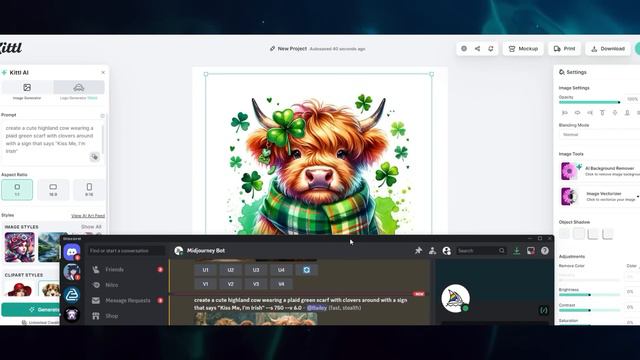Select the third Object Shadow option
This screenshot has width=640, height=360.
[x=593, y=233]
